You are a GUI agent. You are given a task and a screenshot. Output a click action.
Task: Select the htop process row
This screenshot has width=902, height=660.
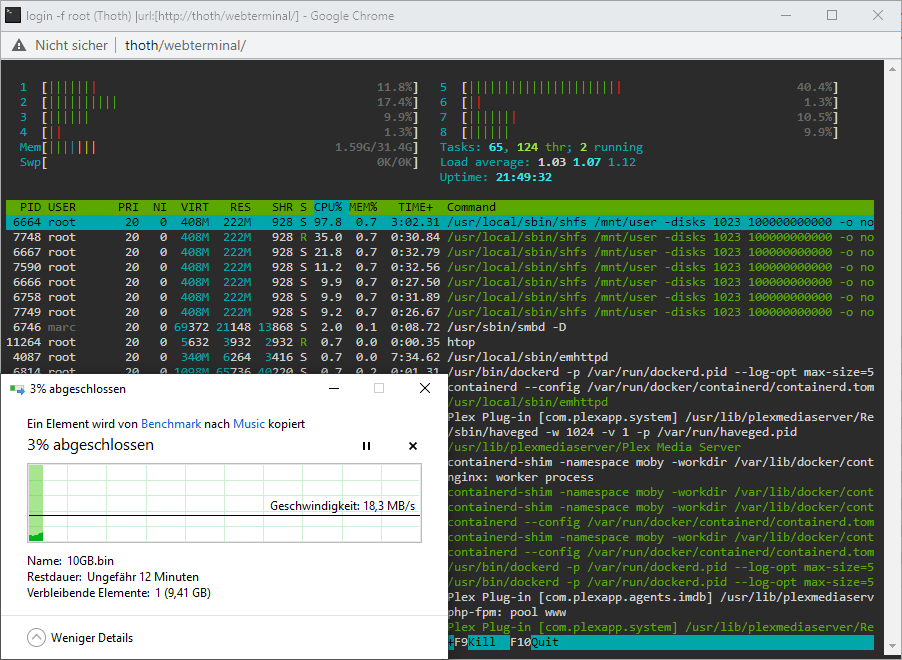click(x=440, y=342)
